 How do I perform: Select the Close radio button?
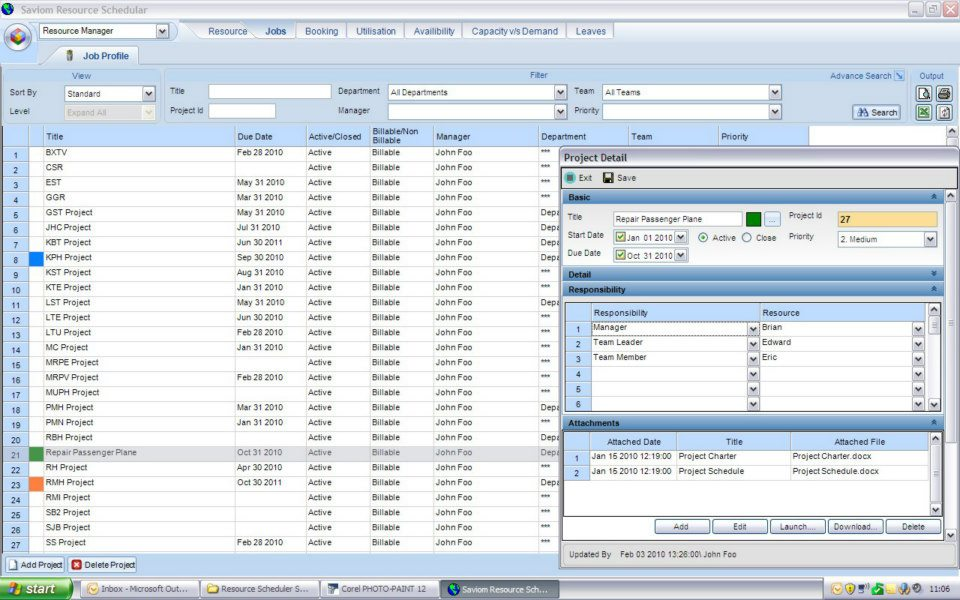747,238
